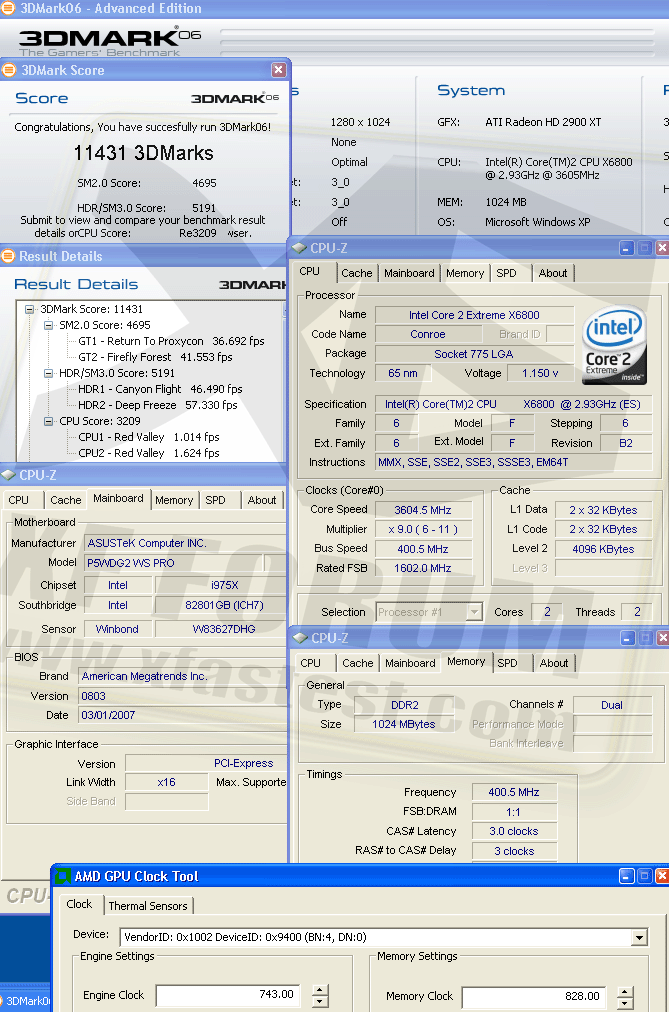Click the Multiplier x 9.0 ( 6 - 11 ) value

point(423,529)
